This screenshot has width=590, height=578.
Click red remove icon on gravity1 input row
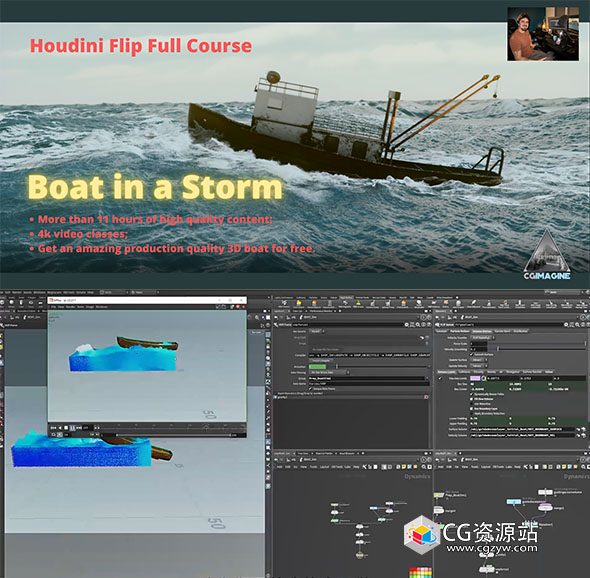[426, 397]
